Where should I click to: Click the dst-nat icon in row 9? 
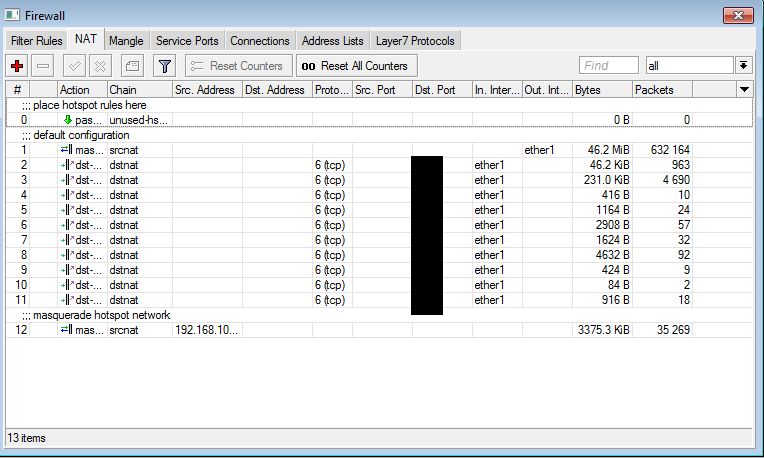tap(67, 270)
